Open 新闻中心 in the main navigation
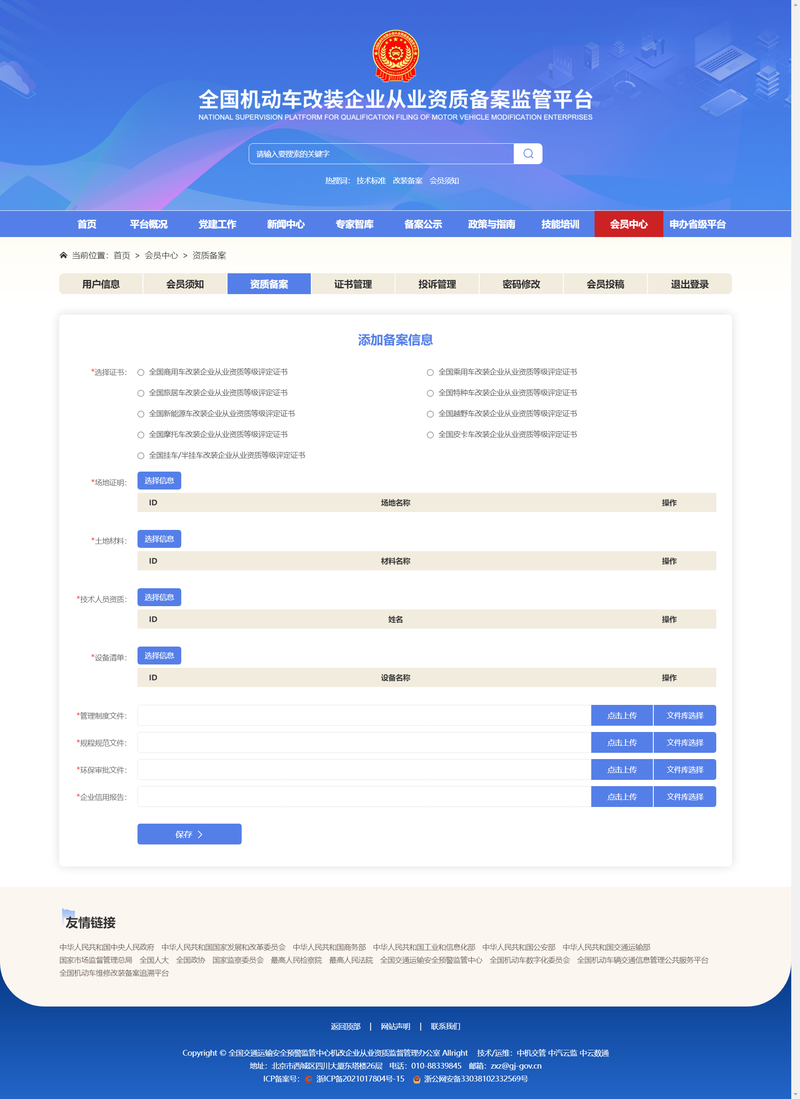The image size is (800, 1099). tap(286, 224)
